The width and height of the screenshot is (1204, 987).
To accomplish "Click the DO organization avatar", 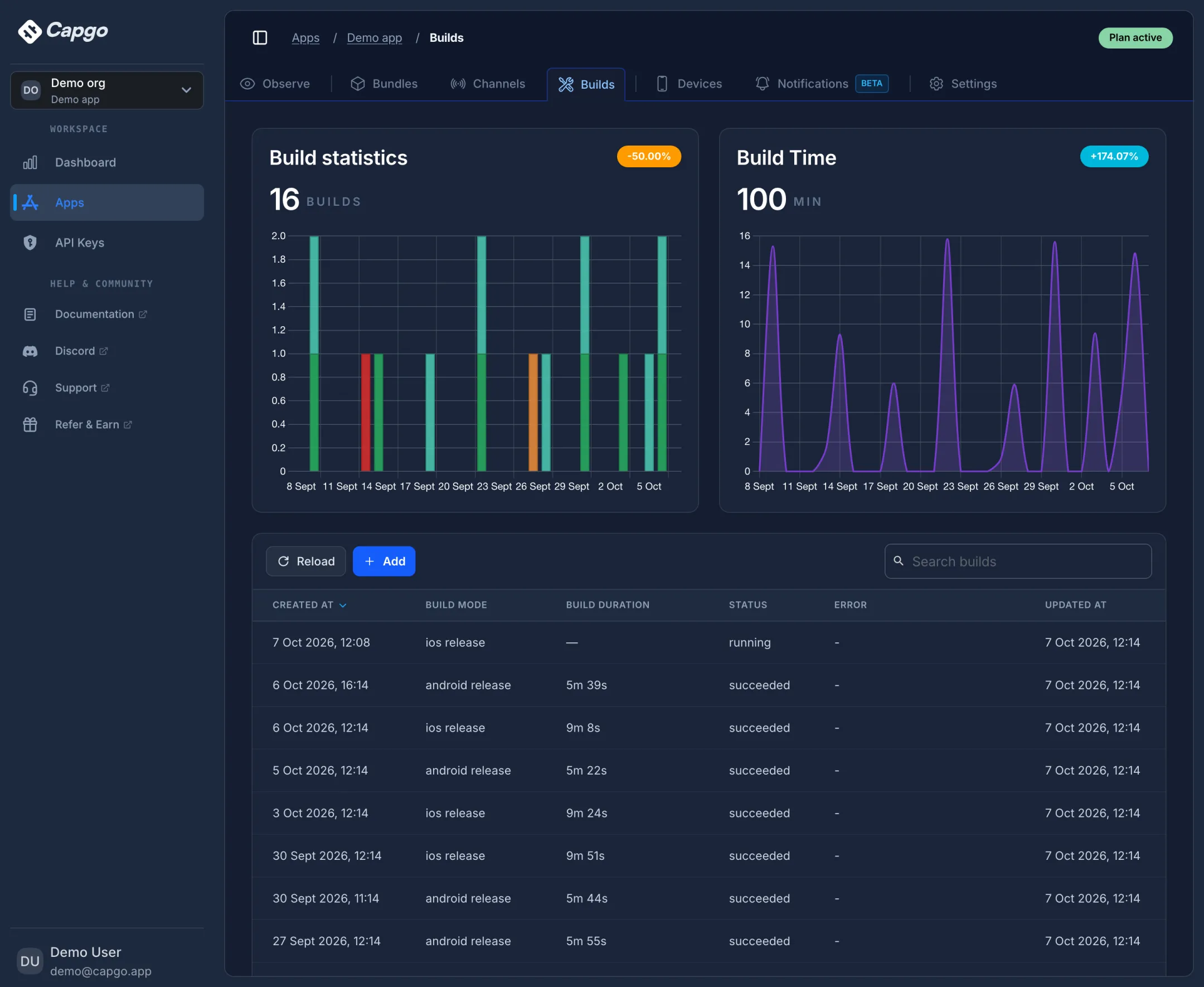I will coord(31,90).
